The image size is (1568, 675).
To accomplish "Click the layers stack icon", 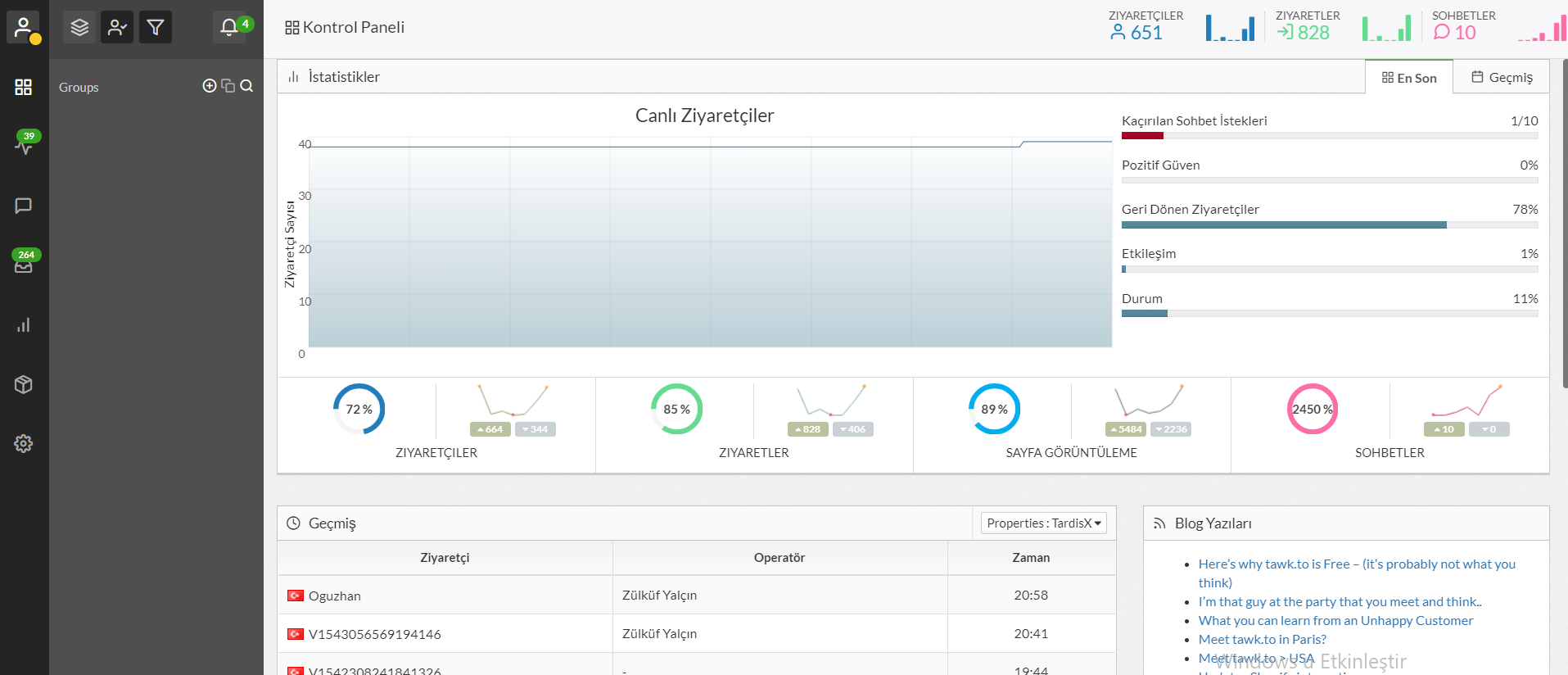I will [79, 28].
